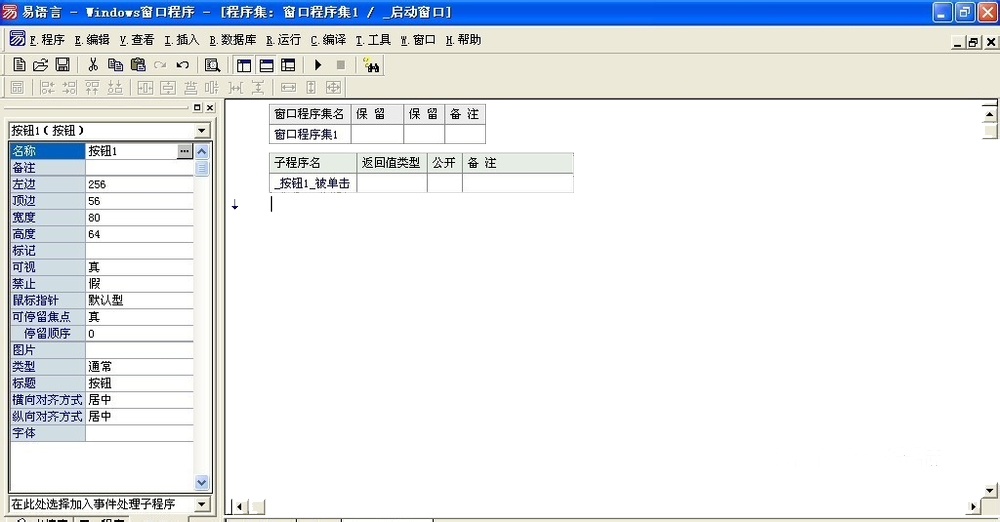Open the T.工具 menu
Image resolution: width=1000 pixels, height=522 pixels.
tap(373, 40)
